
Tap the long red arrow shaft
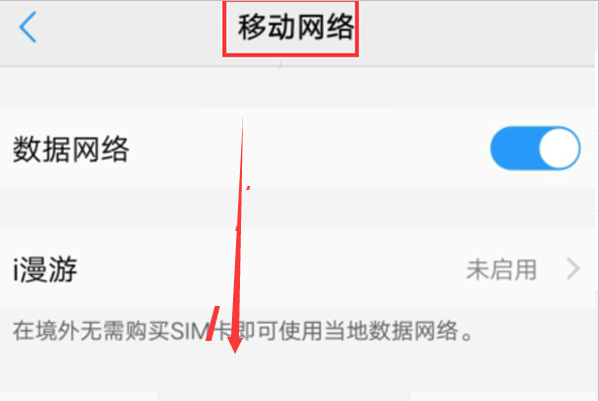(240, 229)
